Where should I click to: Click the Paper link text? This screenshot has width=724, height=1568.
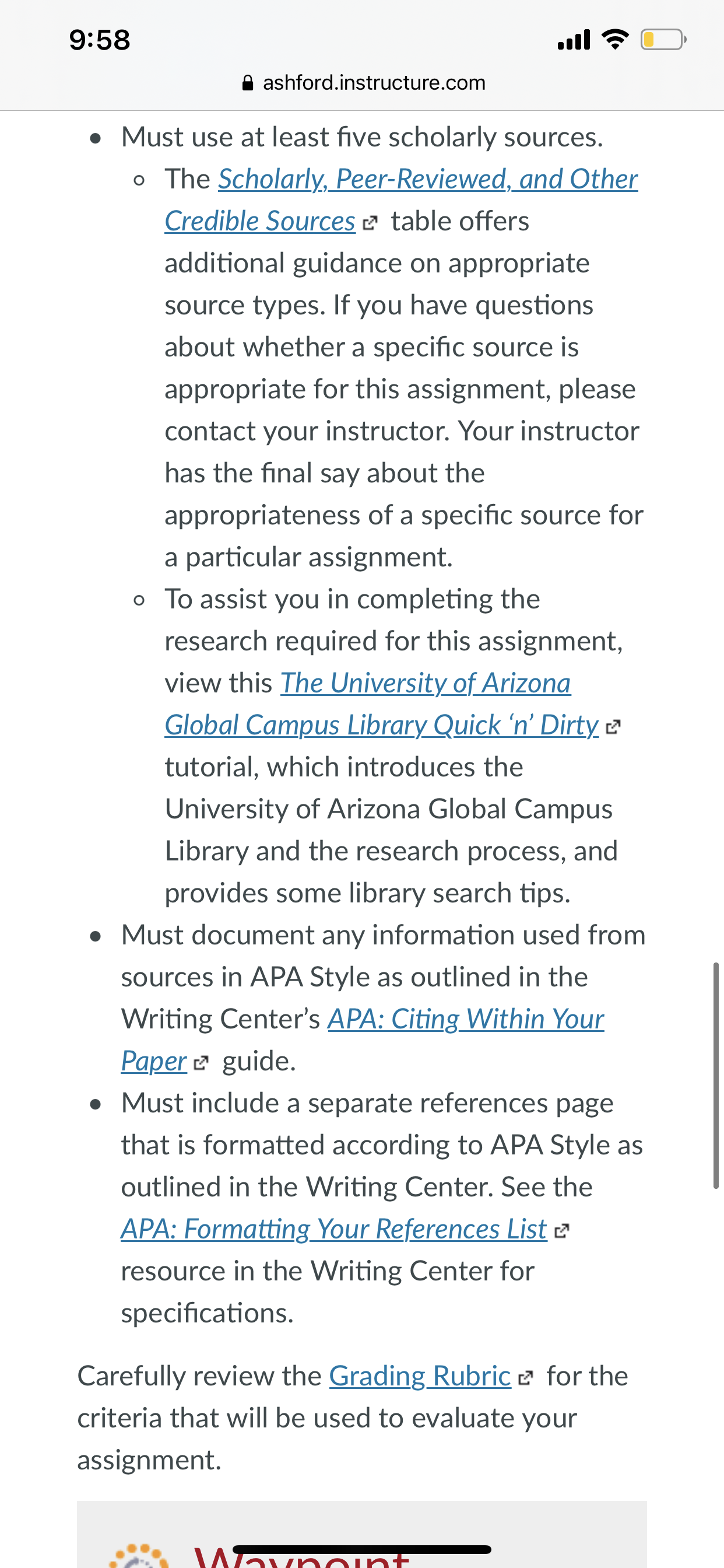click(154, 1062)
